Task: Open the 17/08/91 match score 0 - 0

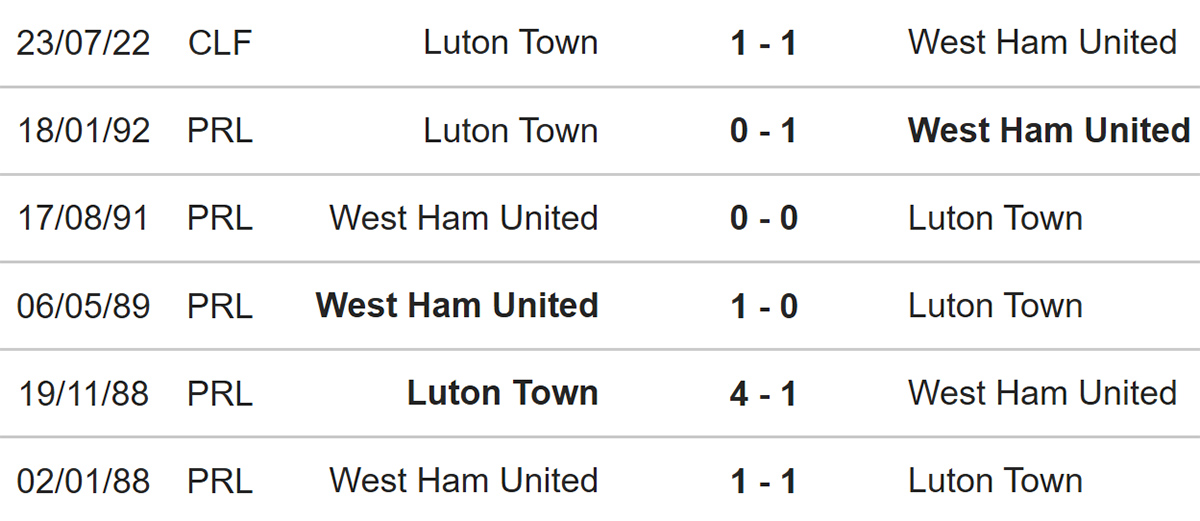Action: (x=764, y=218)
